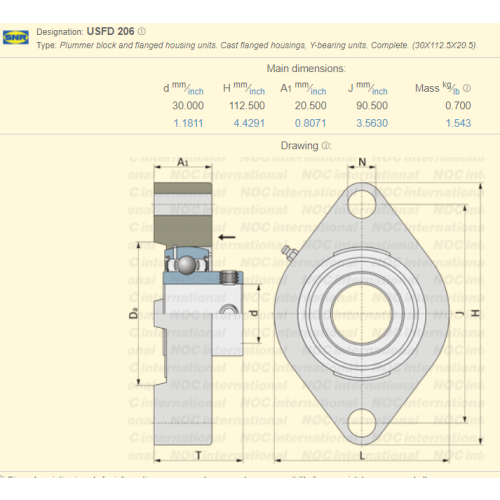The image size is (500, 500).
Task: Click the Mass value 0.700
Action: 458,106
